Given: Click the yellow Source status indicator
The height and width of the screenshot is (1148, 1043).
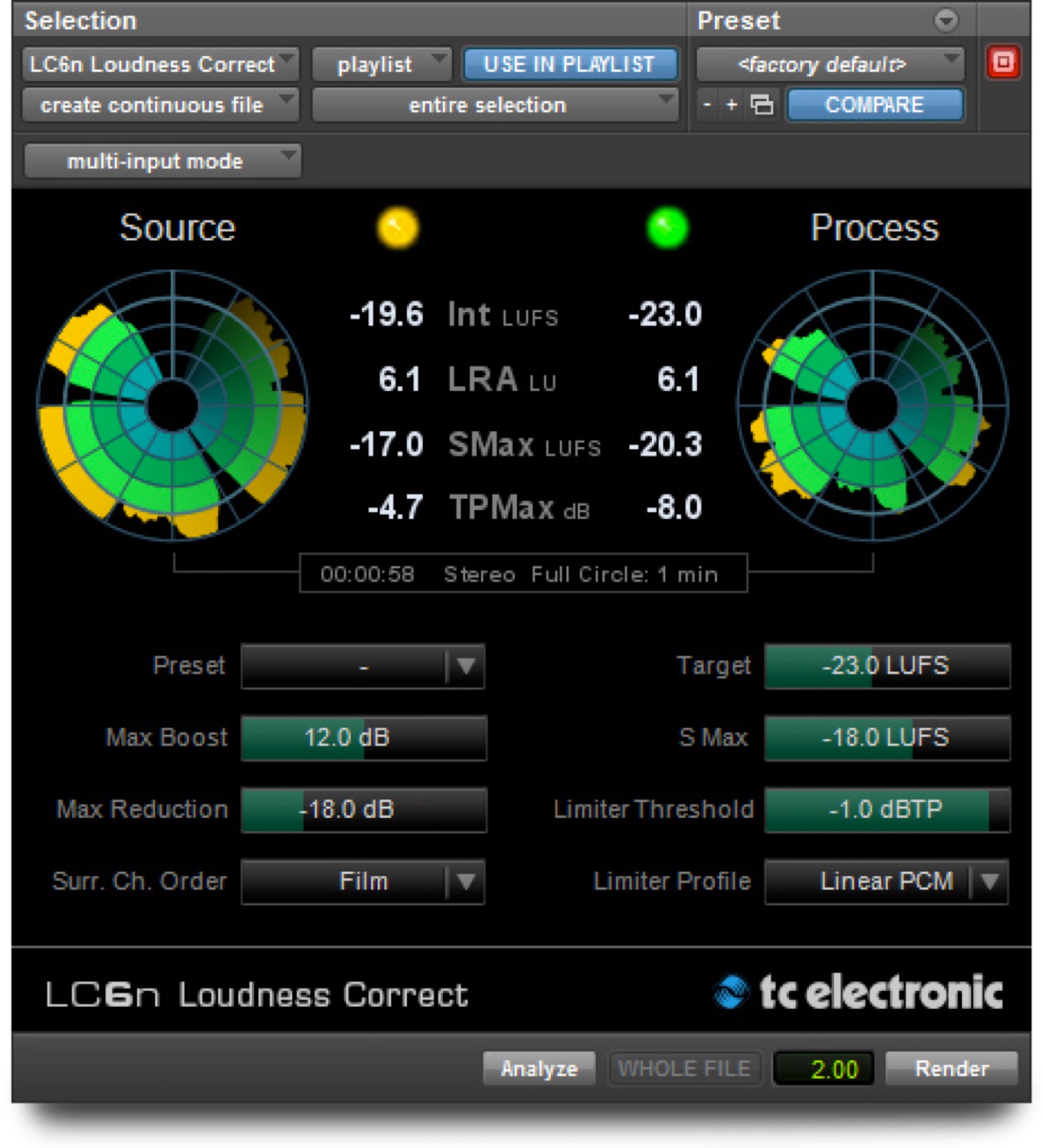Looking at the screenshot, I should 398,227.
